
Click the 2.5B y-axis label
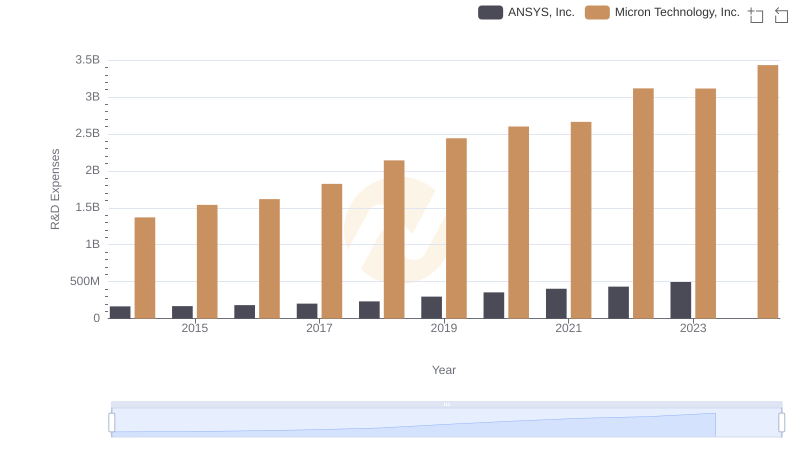pos(87,134)
